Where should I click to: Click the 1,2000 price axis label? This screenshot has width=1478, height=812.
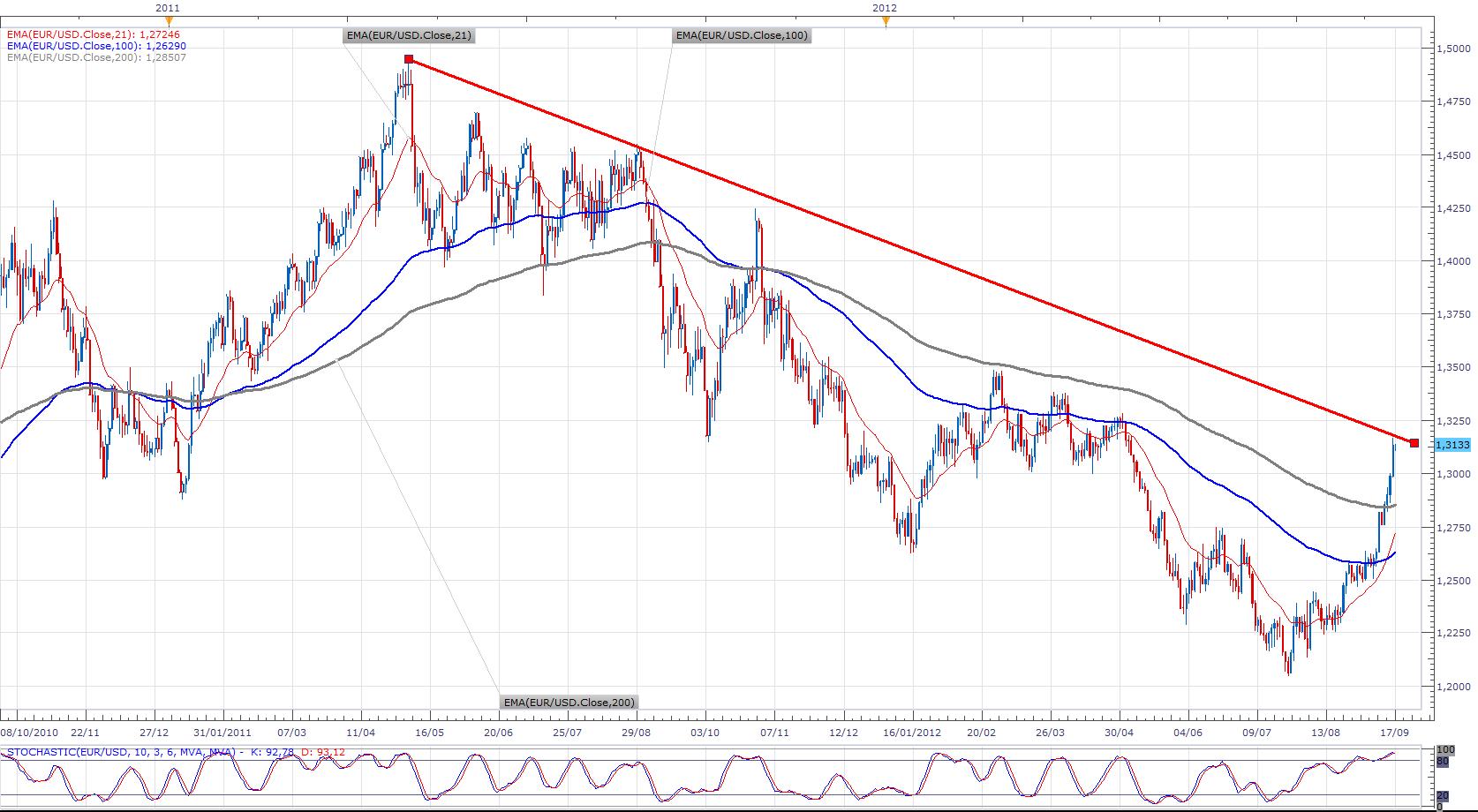coord(1454,687)
